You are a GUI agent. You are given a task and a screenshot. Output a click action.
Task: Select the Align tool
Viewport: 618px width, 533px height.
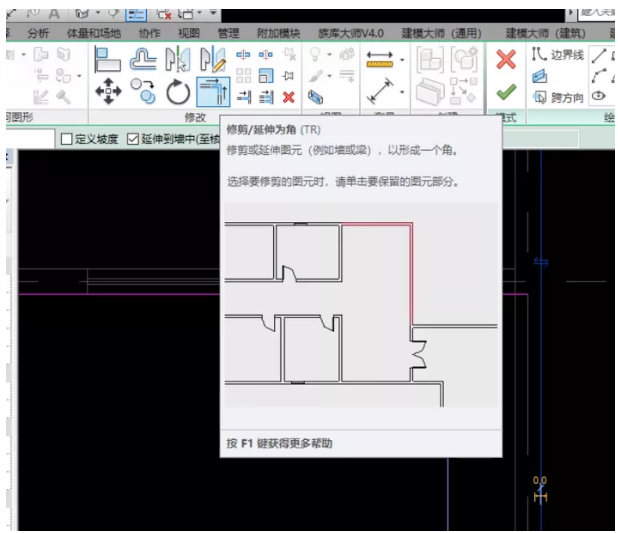click(108, 59)
